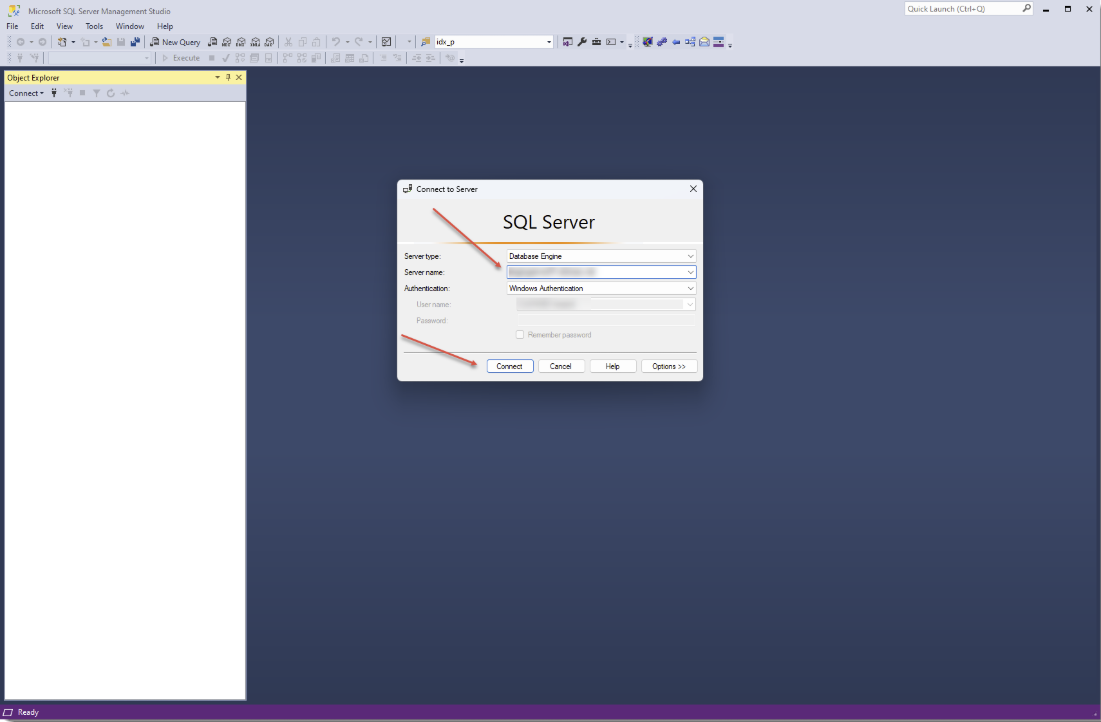1101x722 pixels.
Task: Click the Database Engine Query icon
Action: pyautogui.click(x=212, y=42)
